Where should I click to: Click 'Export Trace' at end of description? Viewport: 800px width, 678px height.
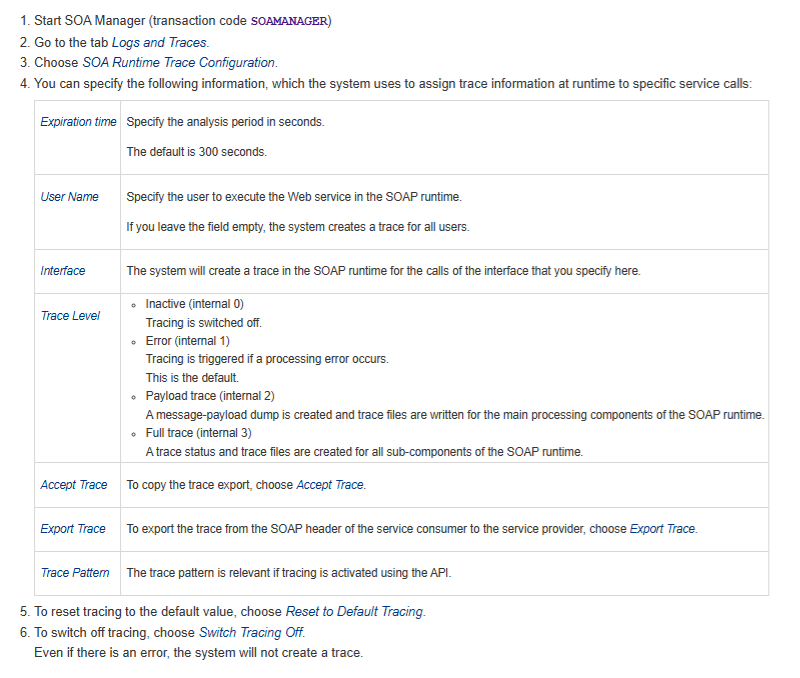662,529
